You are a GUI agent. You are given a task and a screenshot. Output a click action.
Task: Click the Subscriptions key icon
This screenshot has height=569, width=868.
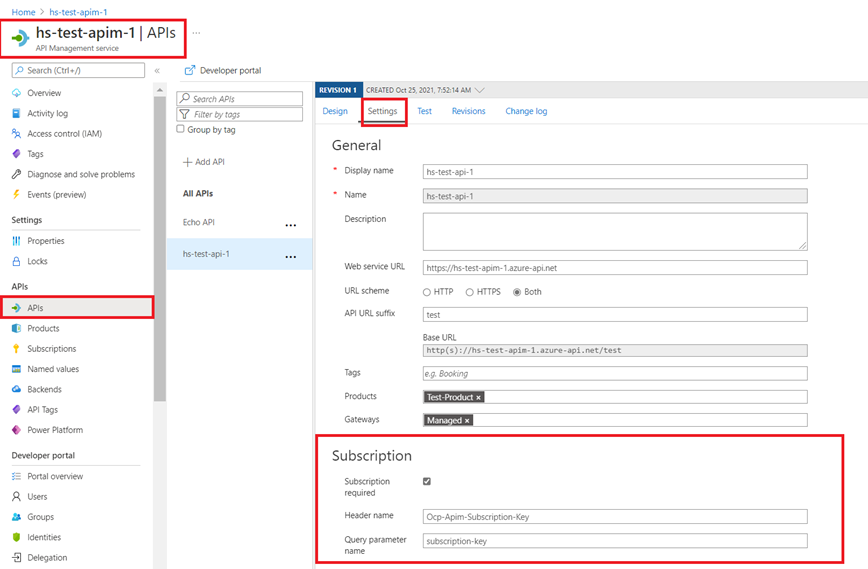point(17,349)
